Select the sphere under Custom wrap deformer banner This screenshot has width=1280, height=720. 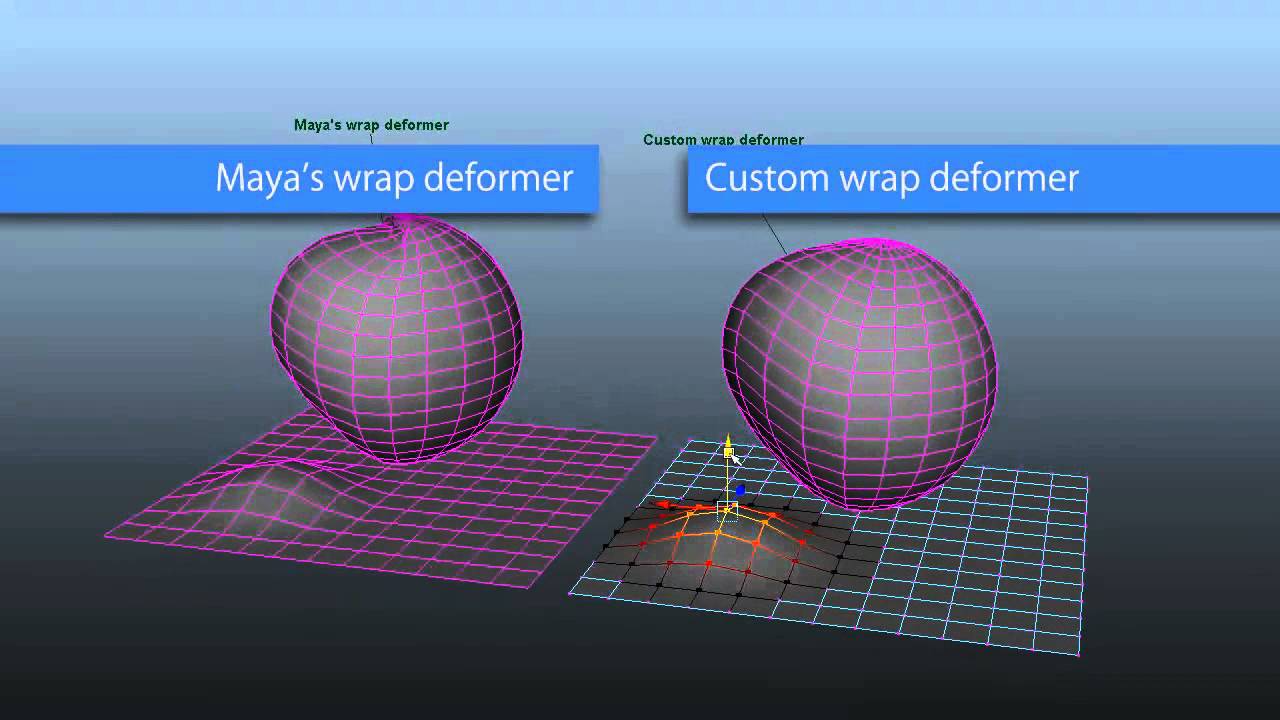click(x=860, y=373)
